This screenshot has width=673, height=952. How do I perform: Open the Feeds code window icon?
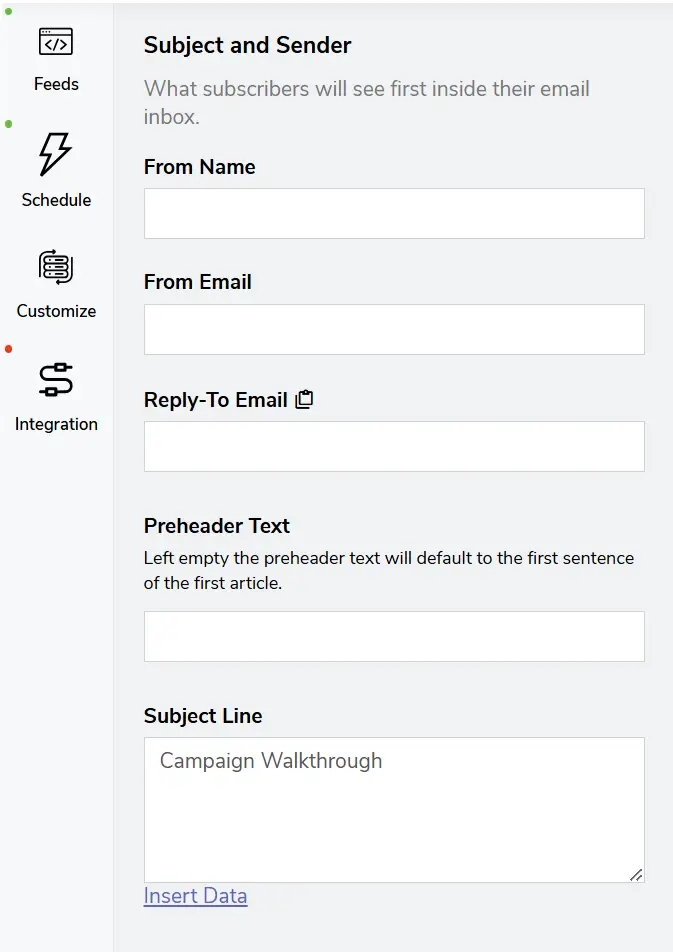[x=56, y=43]
